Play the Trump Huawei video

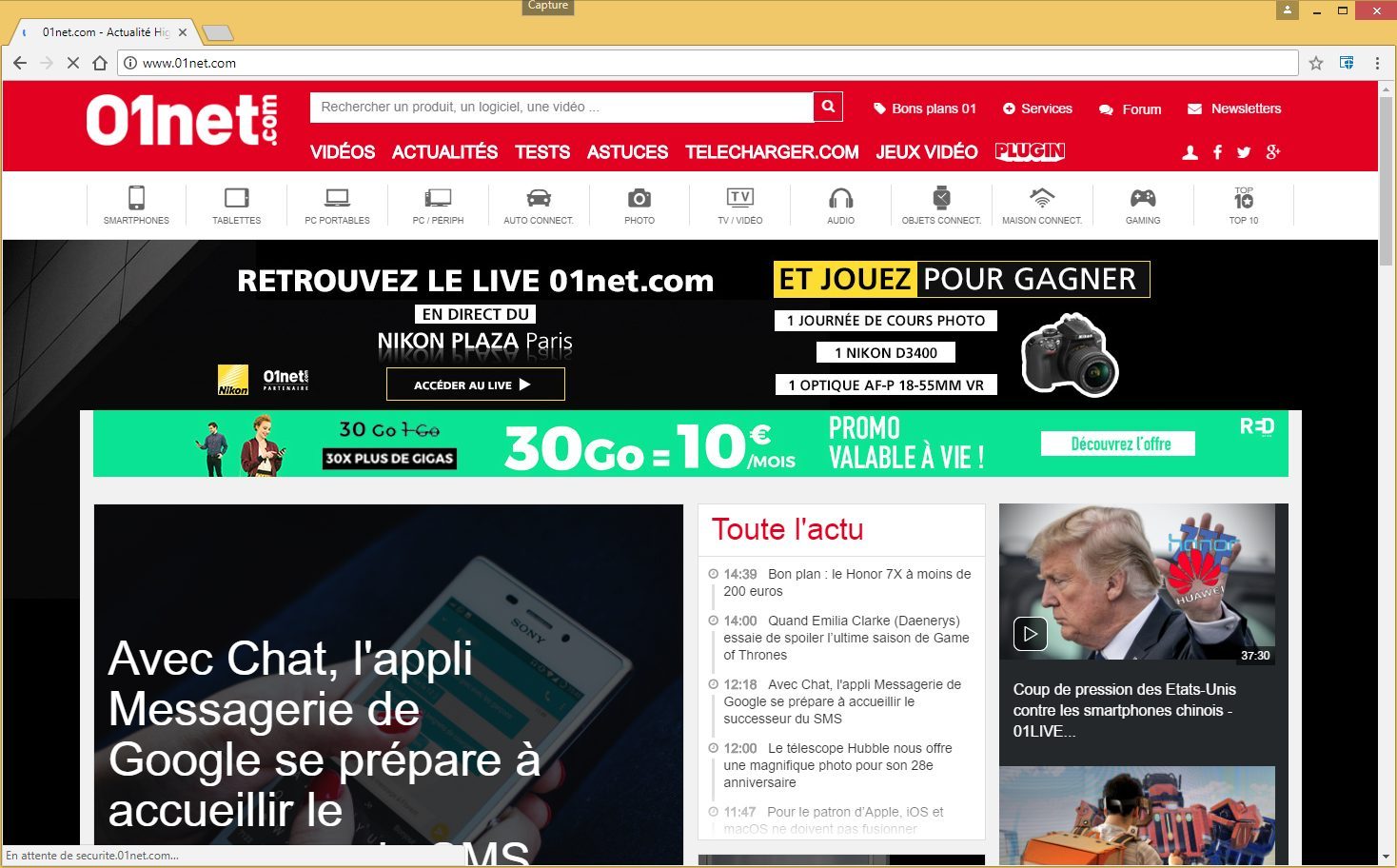click(1030, 634)
